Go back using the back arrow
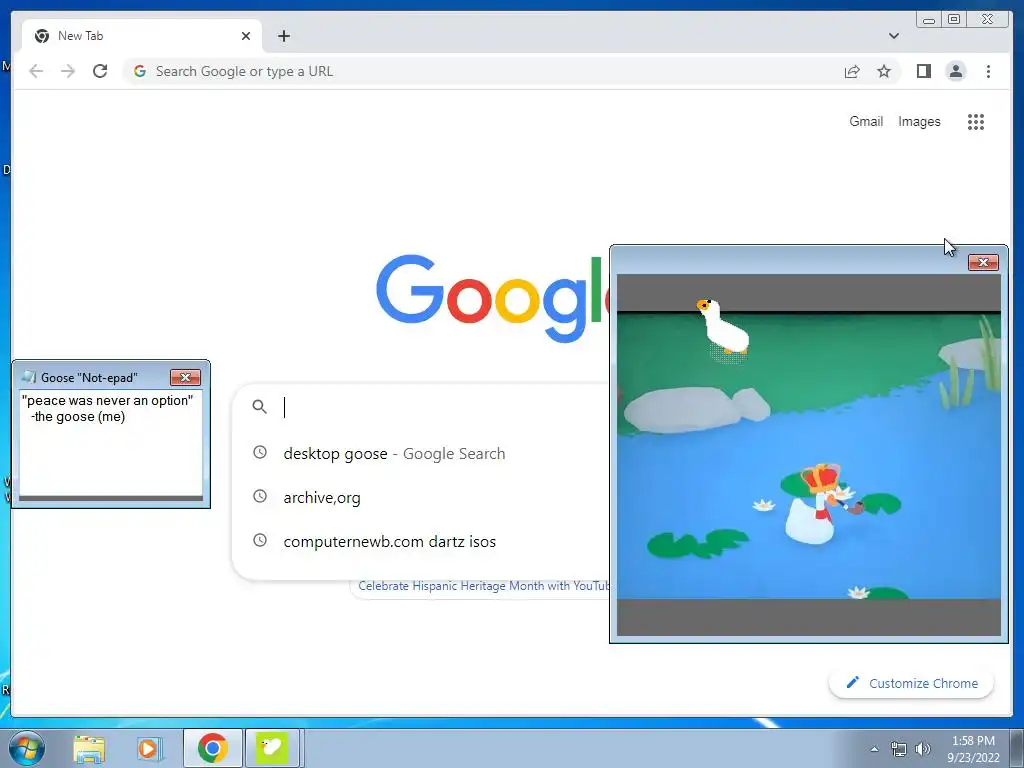1024x768 pixels. pyautogui.click(x=36, y=71)
